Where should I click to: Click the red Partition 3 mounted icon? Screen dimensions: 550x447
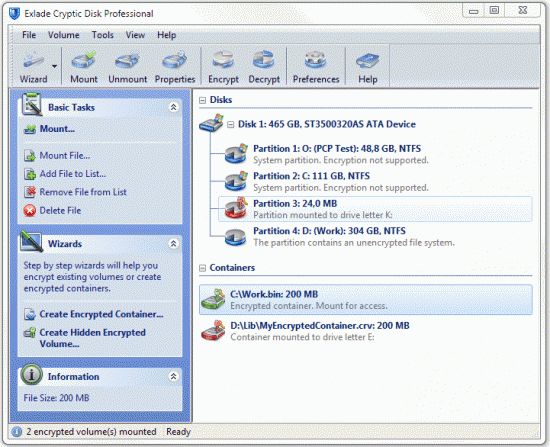tap(236, 208)
